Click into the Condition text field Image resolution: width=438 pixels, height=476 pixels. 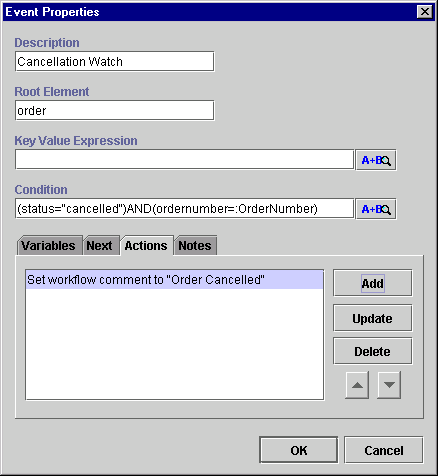(184, 208)
